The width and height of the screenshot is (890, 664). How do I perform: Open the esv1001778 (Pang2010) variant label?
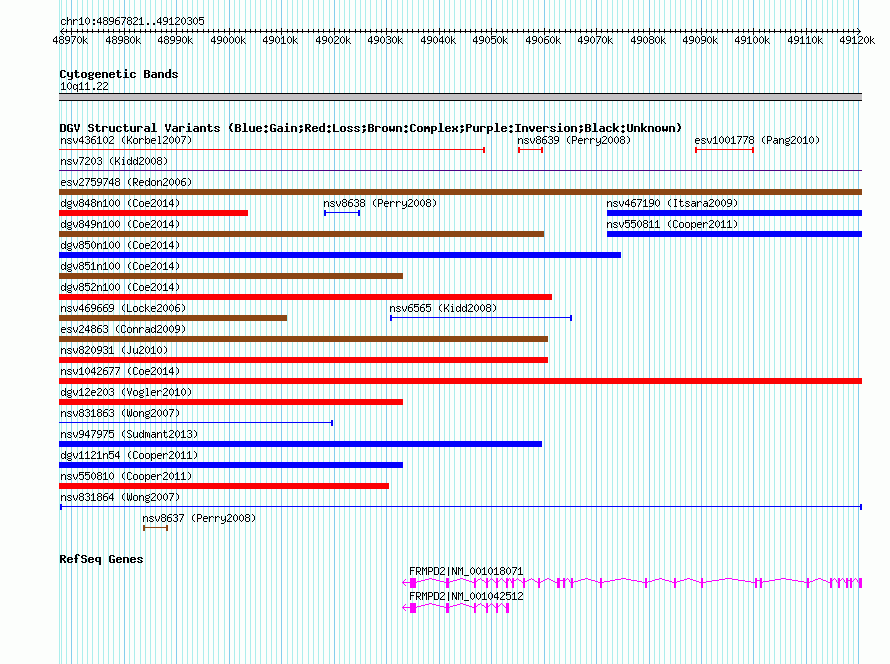pos(757,140)
